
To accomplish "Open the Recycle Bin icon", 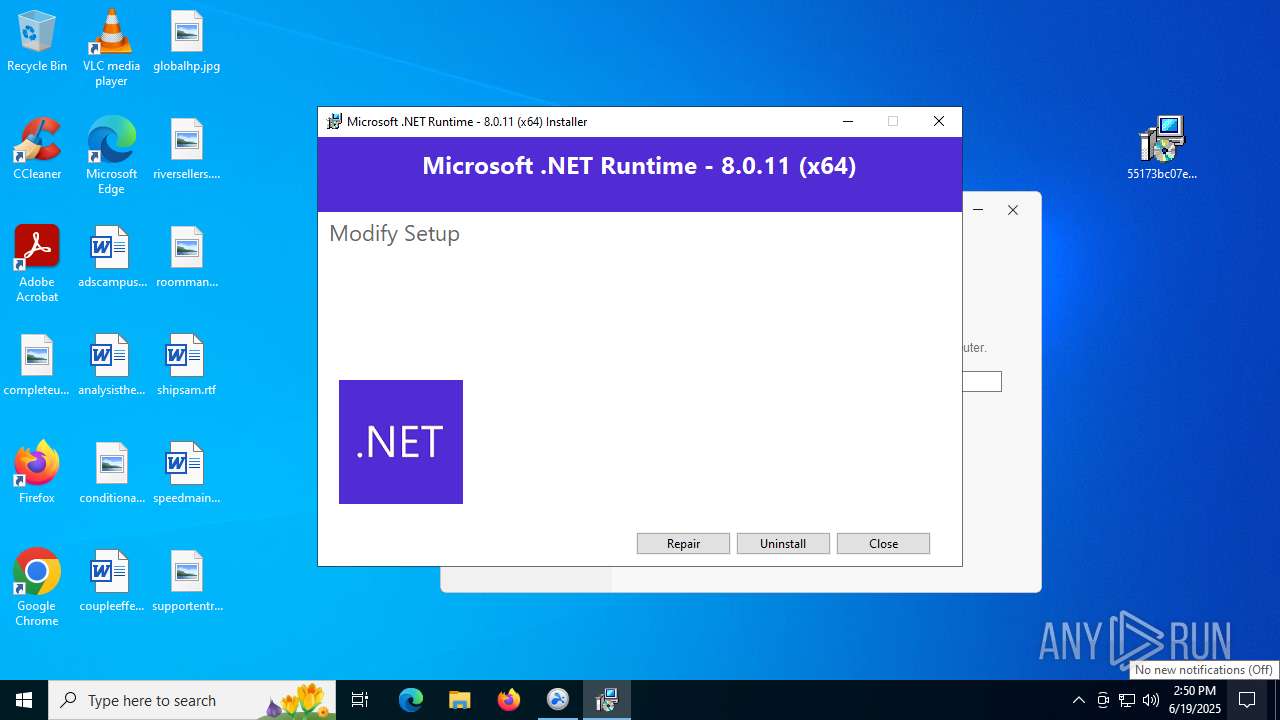I will 37,42.
